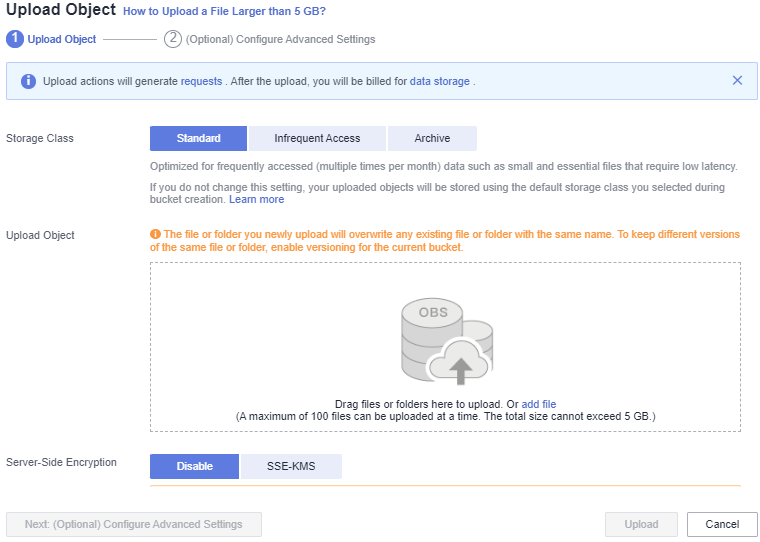The height and width of the screenshot is (542, 760).
Task: Click the blue info icon in banner
Action: point(28,81)
